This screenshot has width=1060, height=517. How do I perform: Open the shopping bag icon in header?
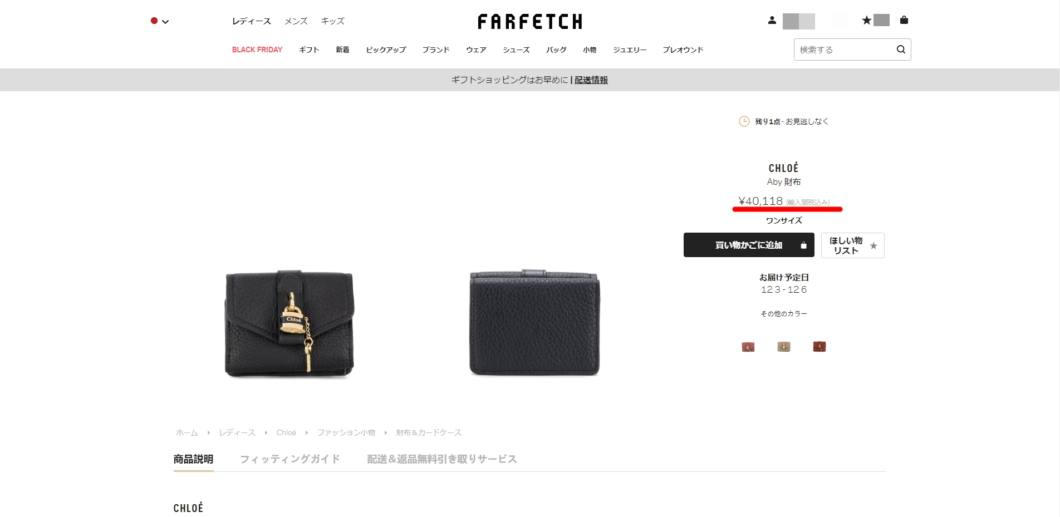click(904, 20)
